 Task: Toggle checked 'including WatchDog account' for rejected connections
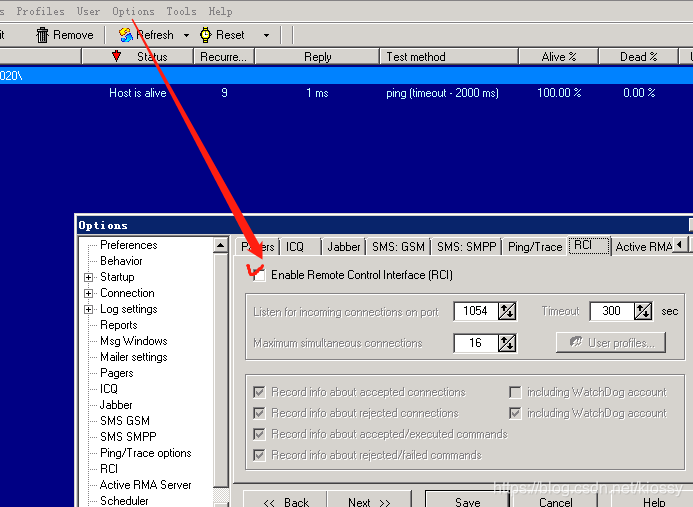(x=515, y=413)
